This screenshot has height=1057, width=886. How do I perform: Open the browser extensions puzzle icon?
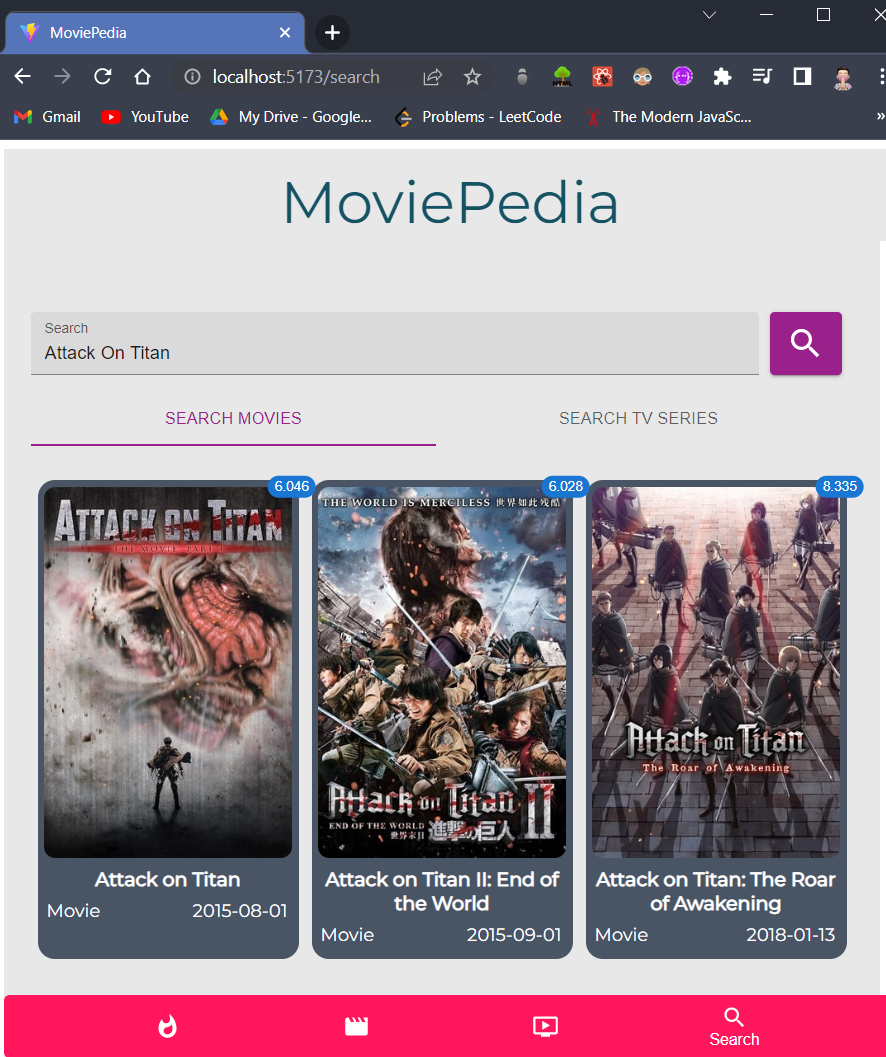(722, 76)
